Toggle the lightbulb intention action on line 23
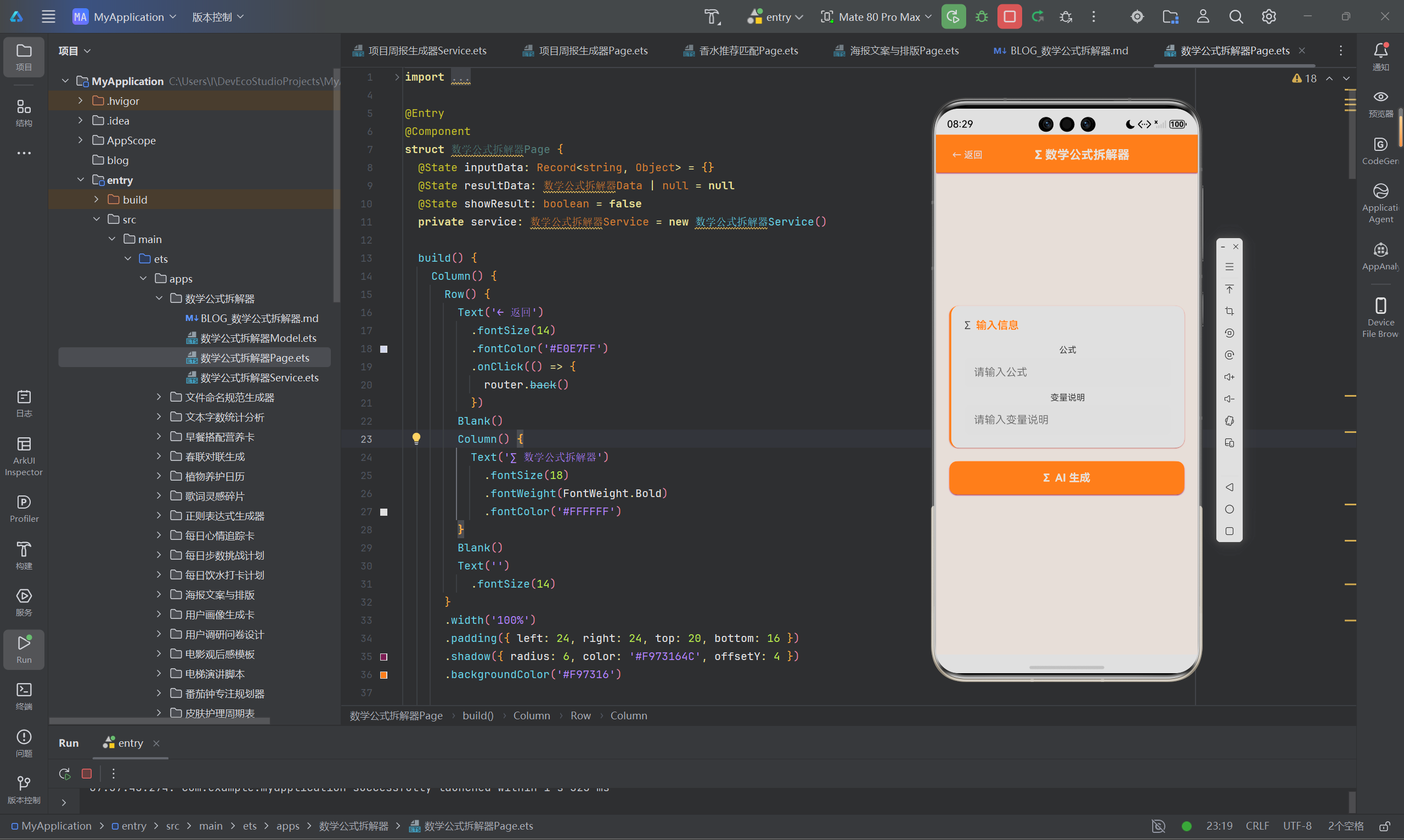Image resolution: width=1404 pixels, height=840 pixels. 416,439
